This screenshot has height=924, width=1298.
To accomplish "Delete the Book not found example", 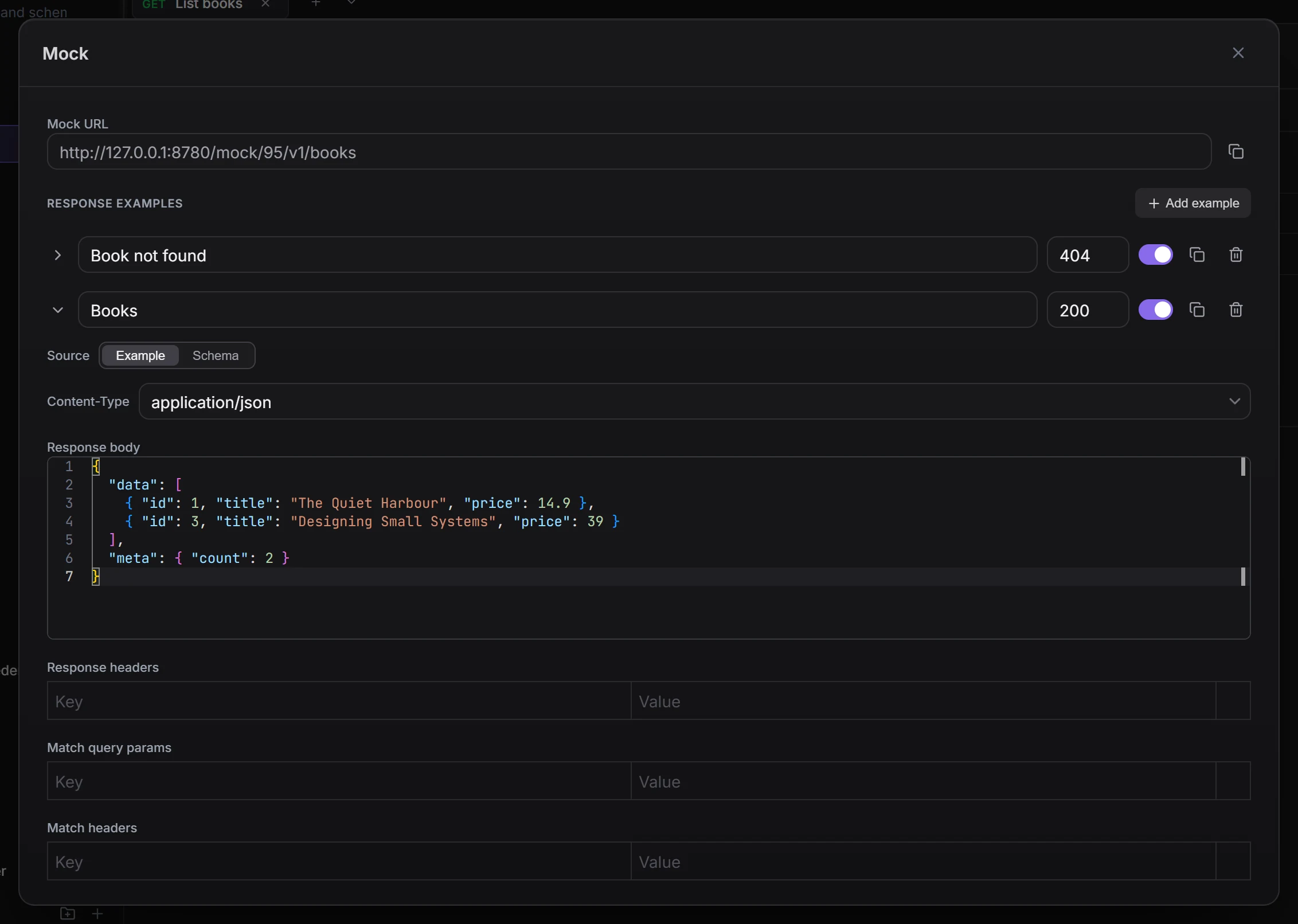I will (1236, 255).
